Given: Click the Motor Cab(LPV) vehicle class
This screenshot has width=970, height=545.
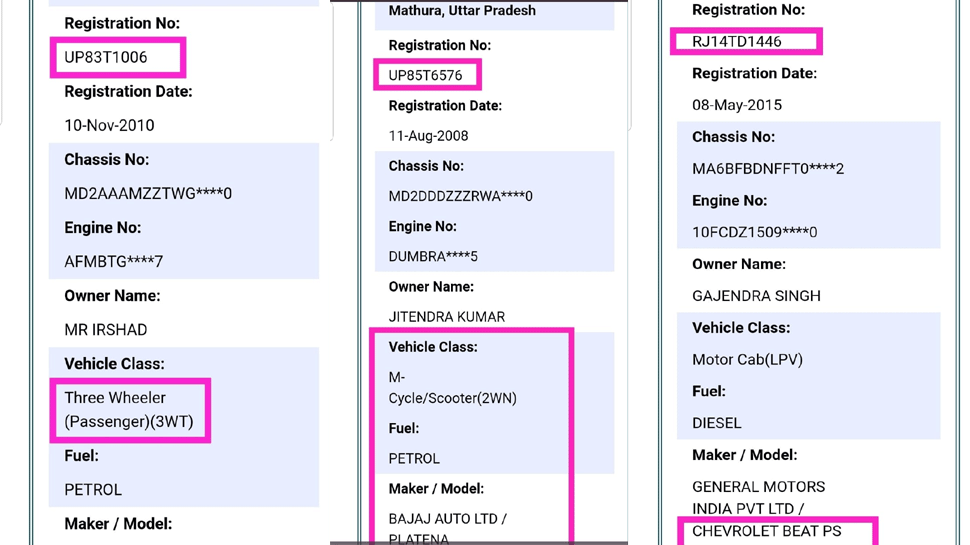Looking at the screenshot, I should (747, 360).
